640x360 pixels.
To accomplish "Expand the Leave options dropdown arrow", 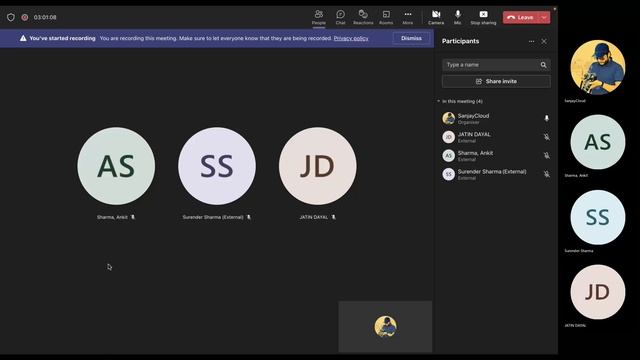I will 544,18.
